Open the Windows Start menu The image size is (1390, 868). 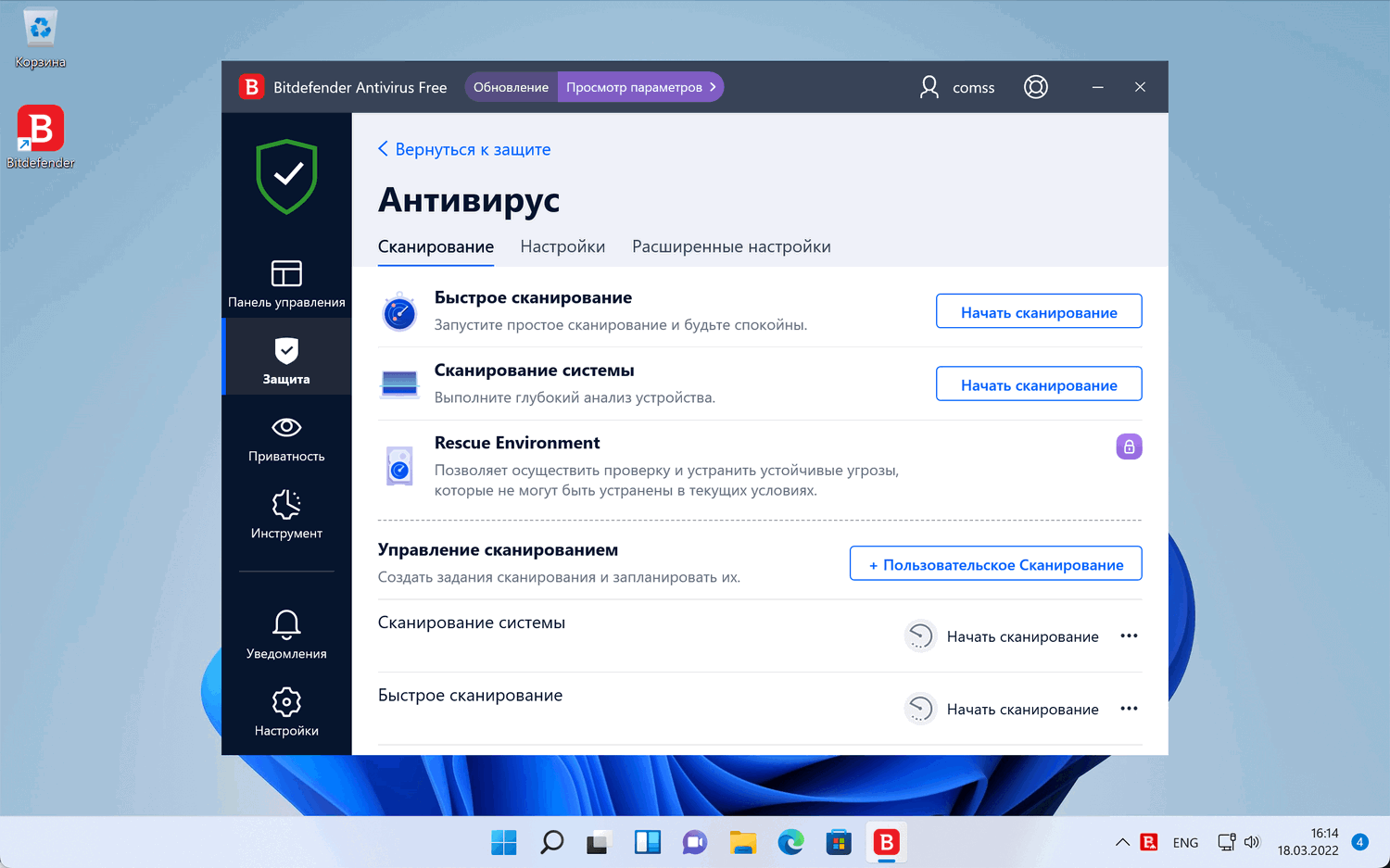(x=504, y=842)
